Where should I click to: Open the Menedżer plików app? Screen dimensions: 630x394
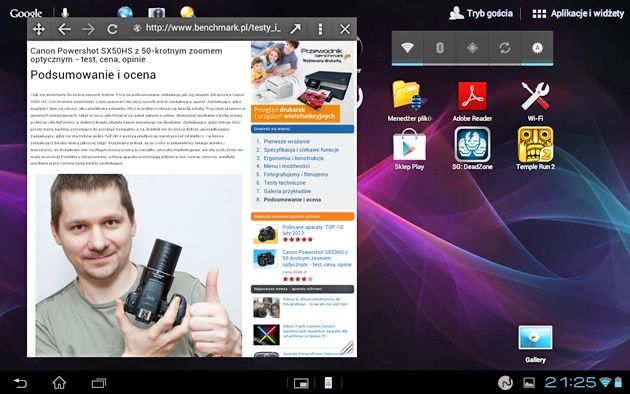click(409, 100)
